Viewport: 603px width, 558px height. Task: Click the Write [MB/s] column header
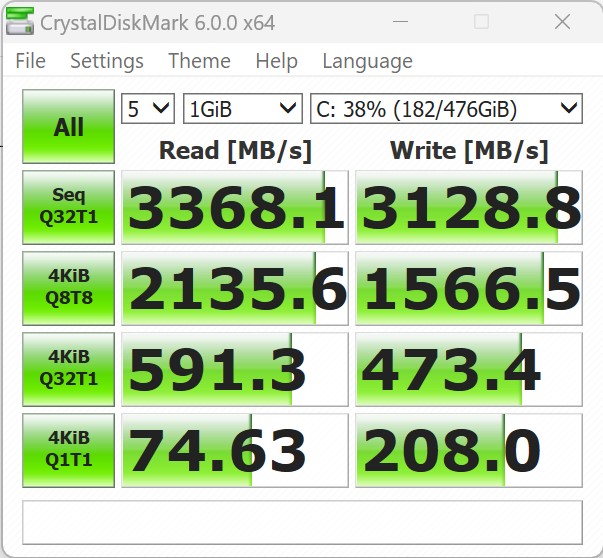(469, 150)
